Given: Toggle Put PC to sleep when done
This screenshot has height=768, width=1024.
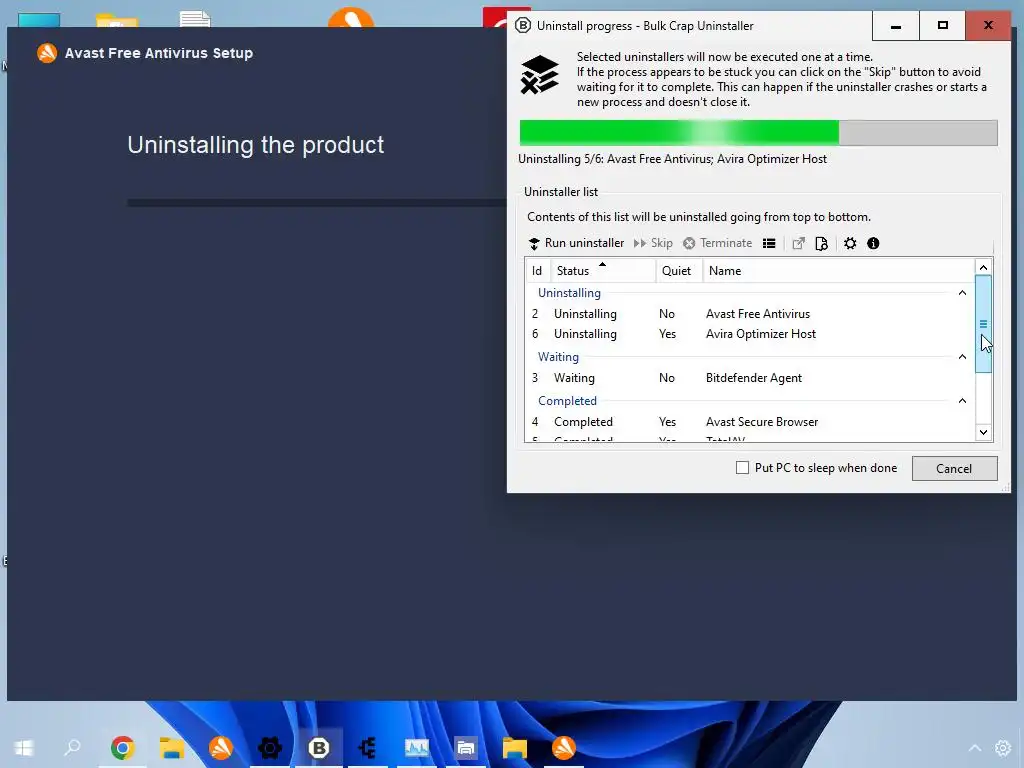Looking at the screenshot, I should 743,468.
